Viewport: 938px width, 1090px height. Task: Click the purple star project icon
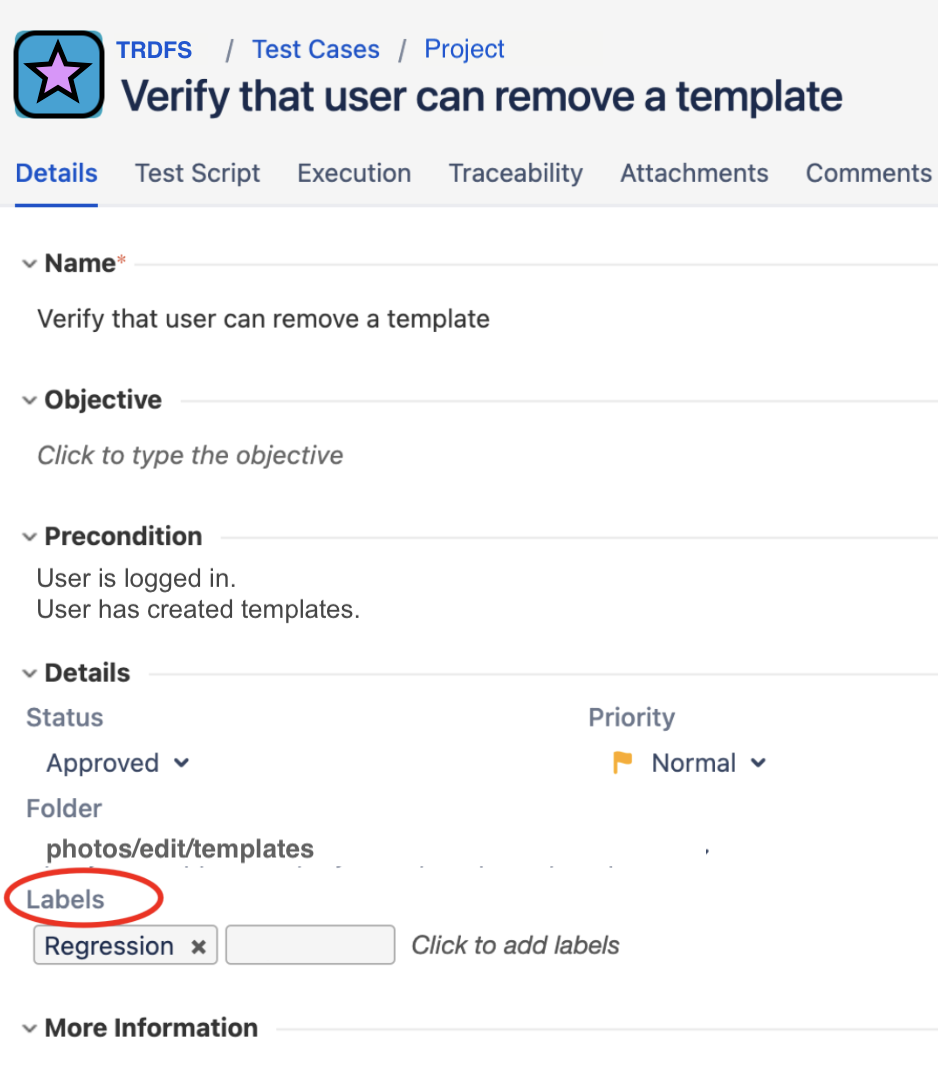59,74
